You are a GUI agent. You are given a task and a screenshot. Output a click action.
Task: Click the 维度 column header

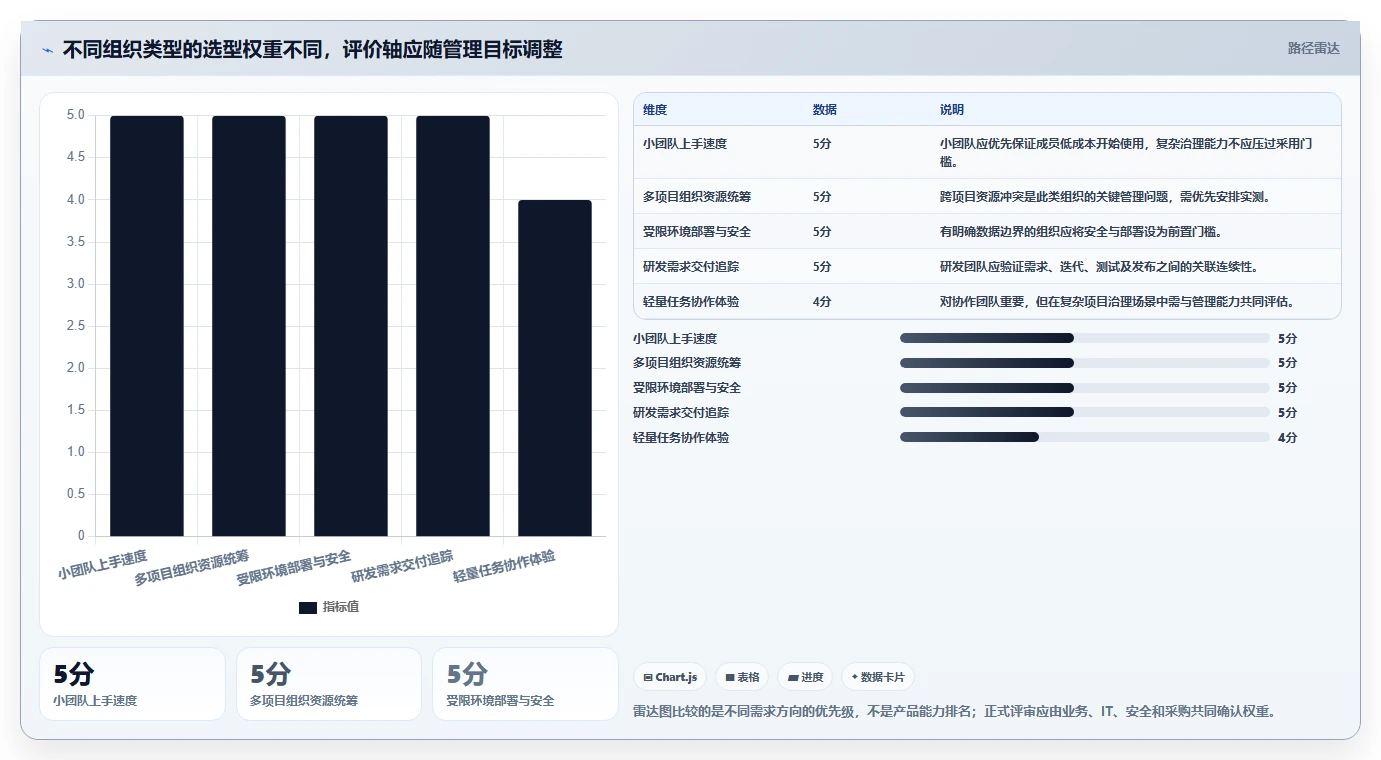coord(655,110)
